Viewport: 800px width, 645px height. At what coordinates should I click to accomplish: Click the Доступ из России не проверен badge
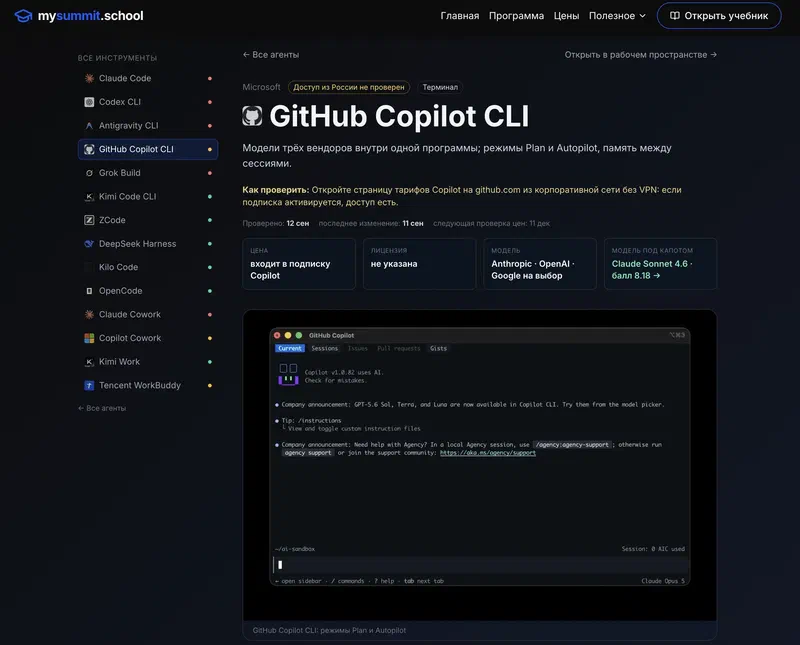tap(349, 87)
